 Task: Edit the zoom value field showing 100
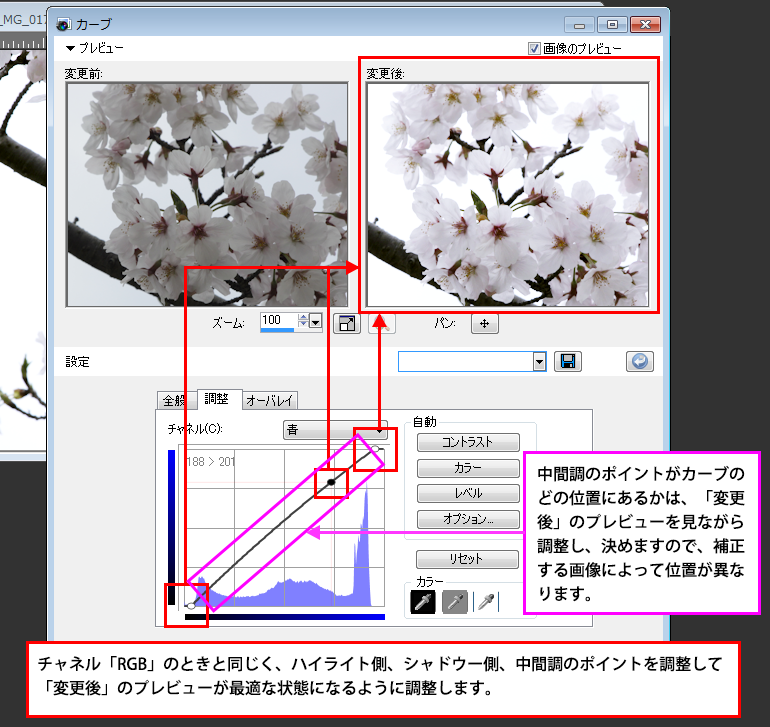tap(278, 321)
